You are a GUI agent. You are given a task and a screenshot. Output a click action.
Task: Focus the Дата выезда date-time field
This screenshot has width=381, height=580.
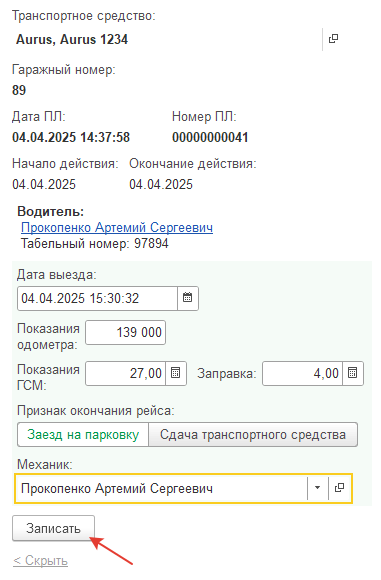coord(97,298)
